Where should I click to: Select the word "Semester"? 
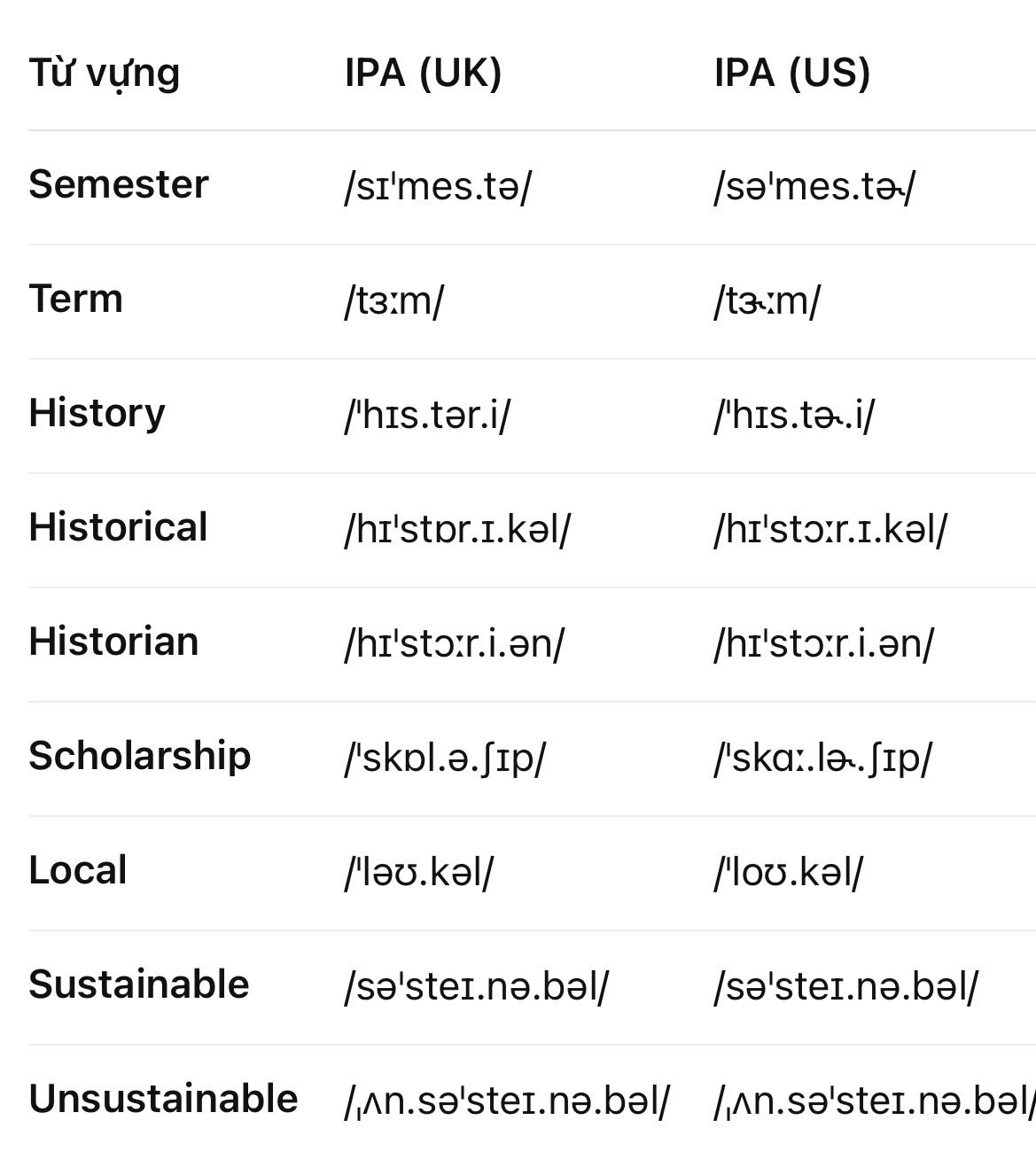click(x=119, y=184)
